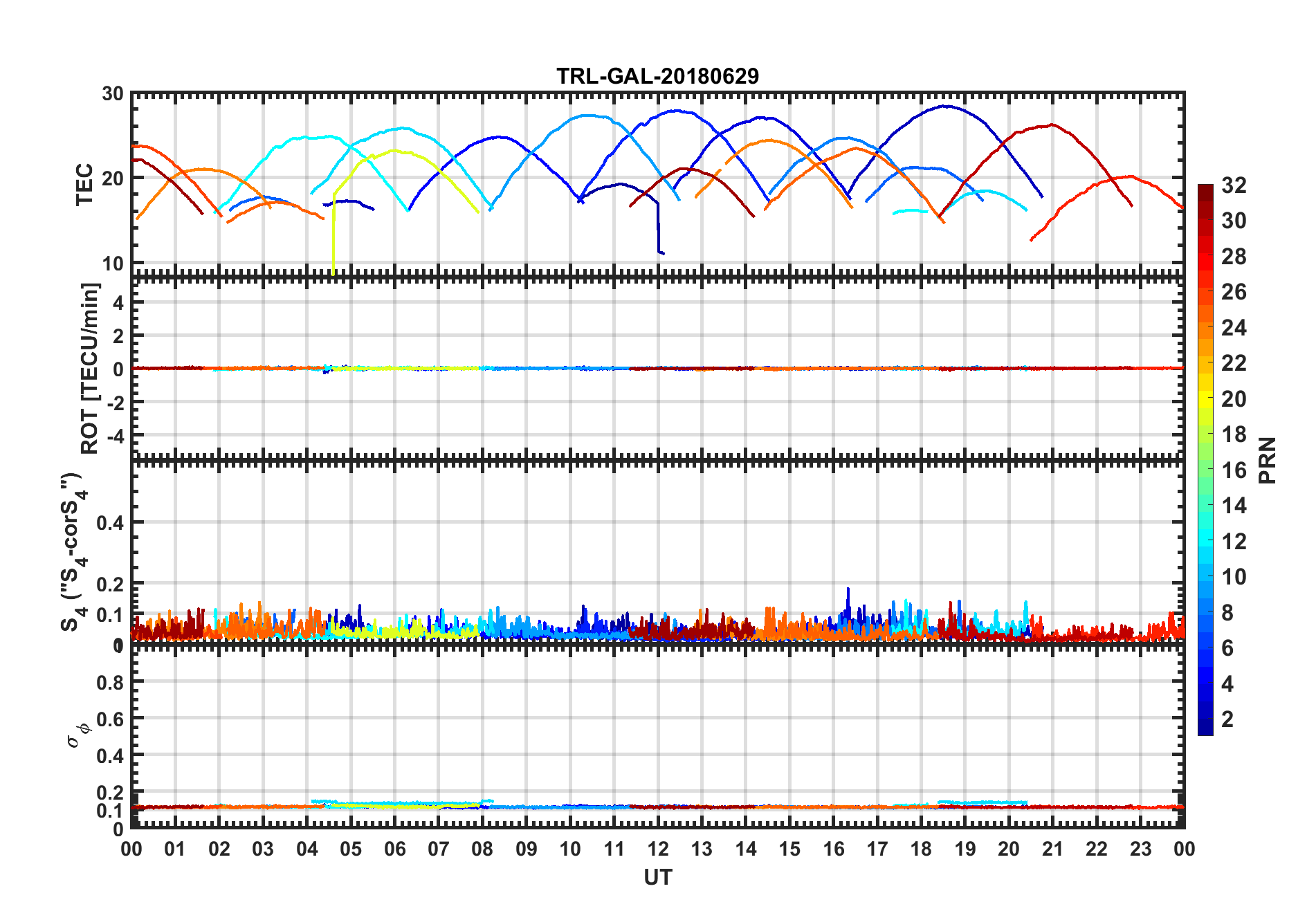Click the 23 hour tick label
The height and width of the screenshot is (920, 1316).
[1140, 849]
